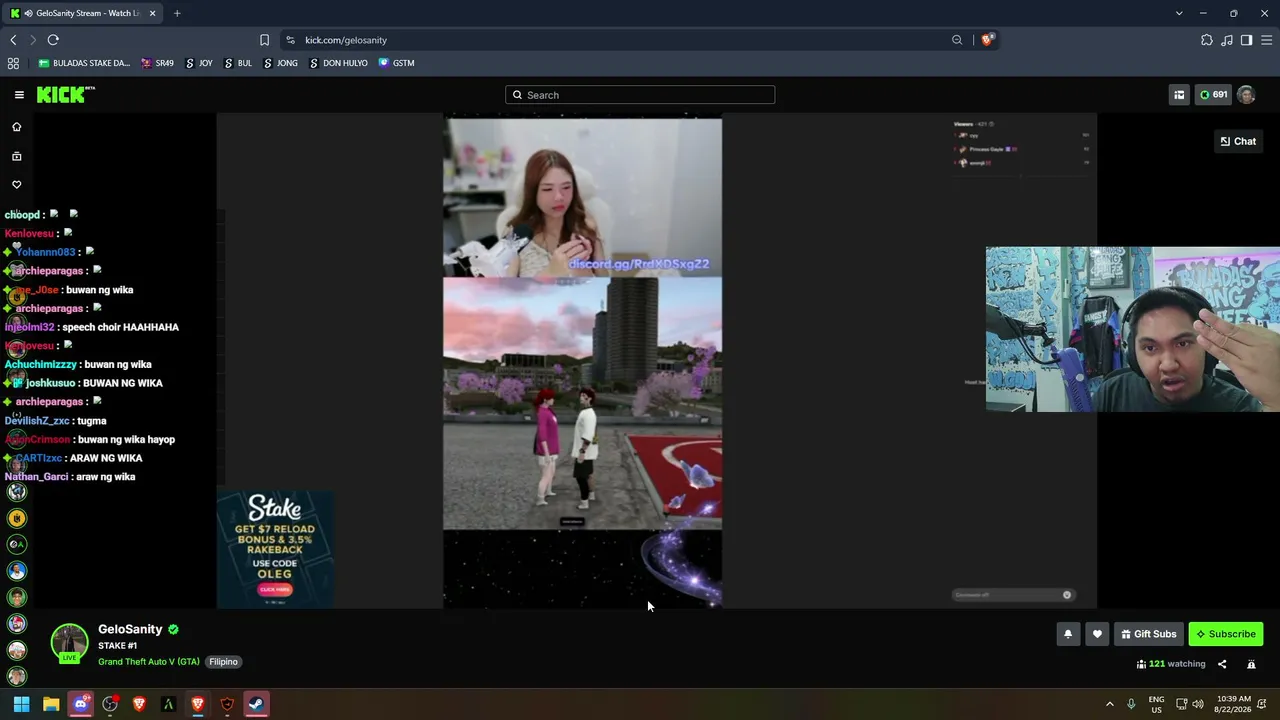Click the green Subscribe button

tap(1226, 634)
